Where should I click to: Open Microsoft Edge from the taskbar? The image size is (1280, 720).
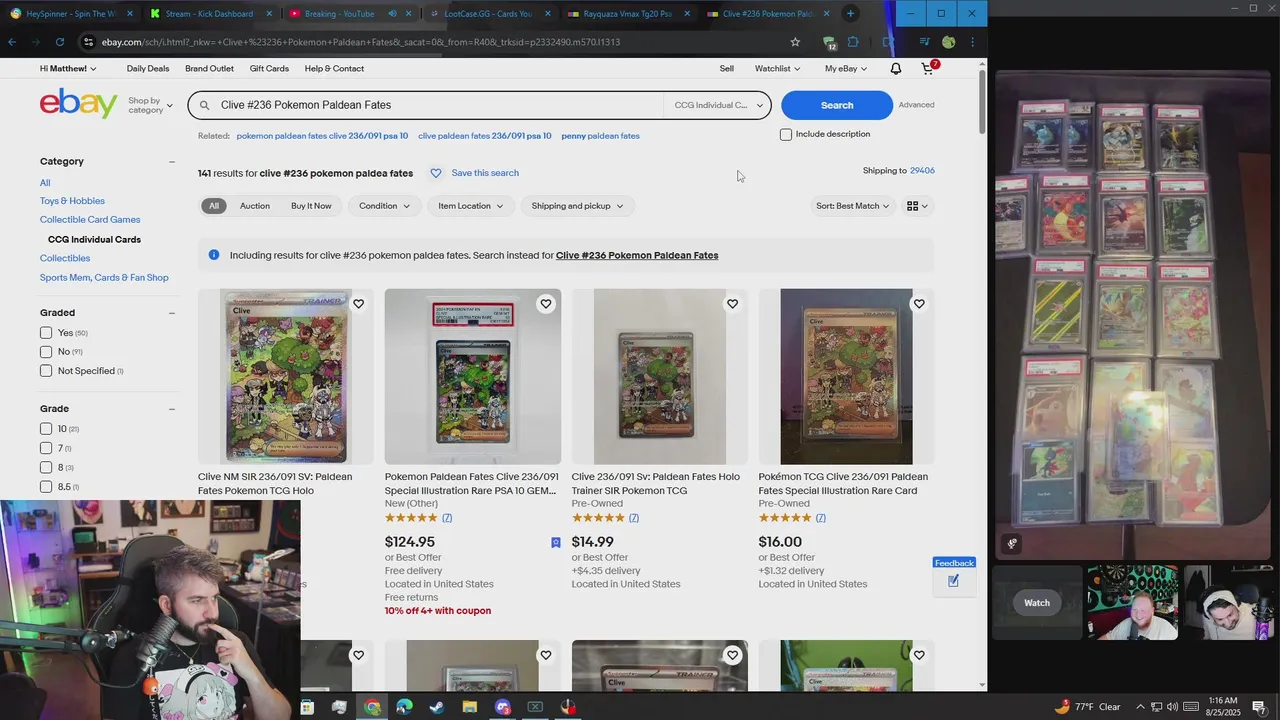(x=404, y=707)
